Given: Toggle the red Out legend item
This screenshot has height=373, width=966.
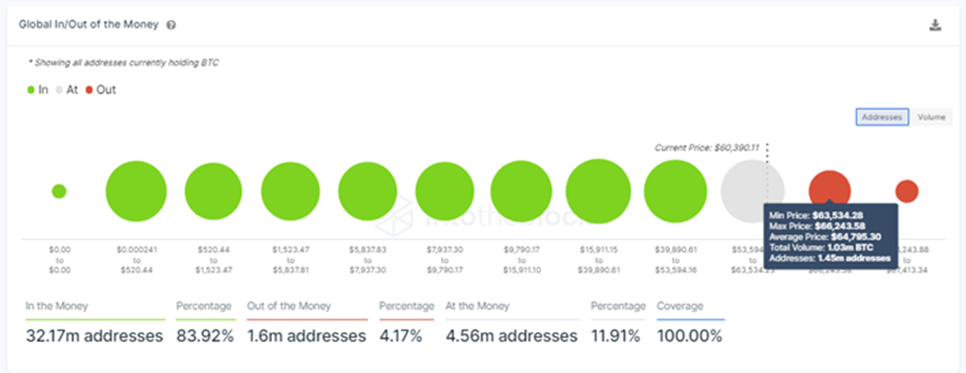Looking at the screenshot, I should (x=101, y=90).
